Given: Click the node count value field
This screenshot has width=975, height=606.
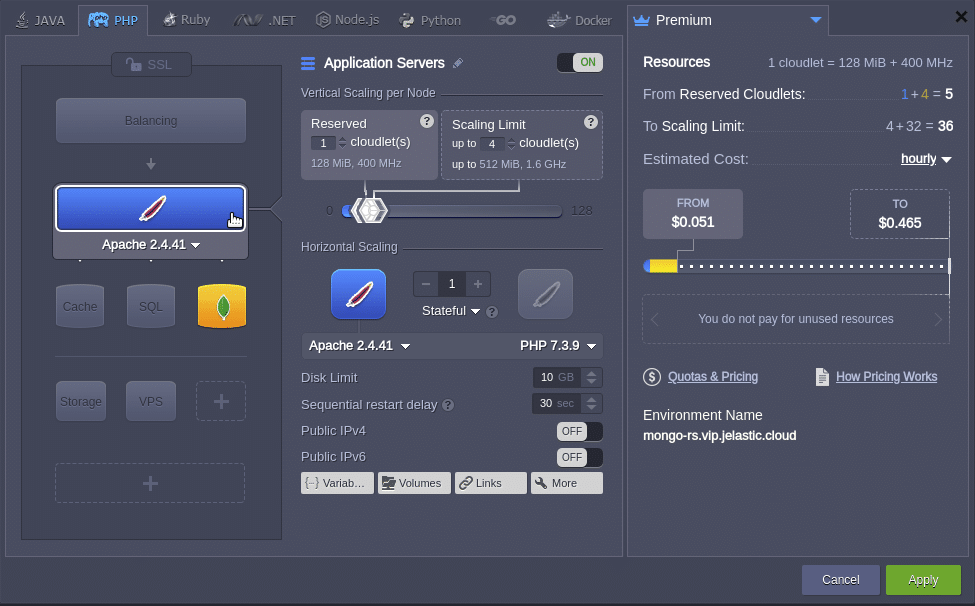Looking at the screenshot, I should coord(452,284).
